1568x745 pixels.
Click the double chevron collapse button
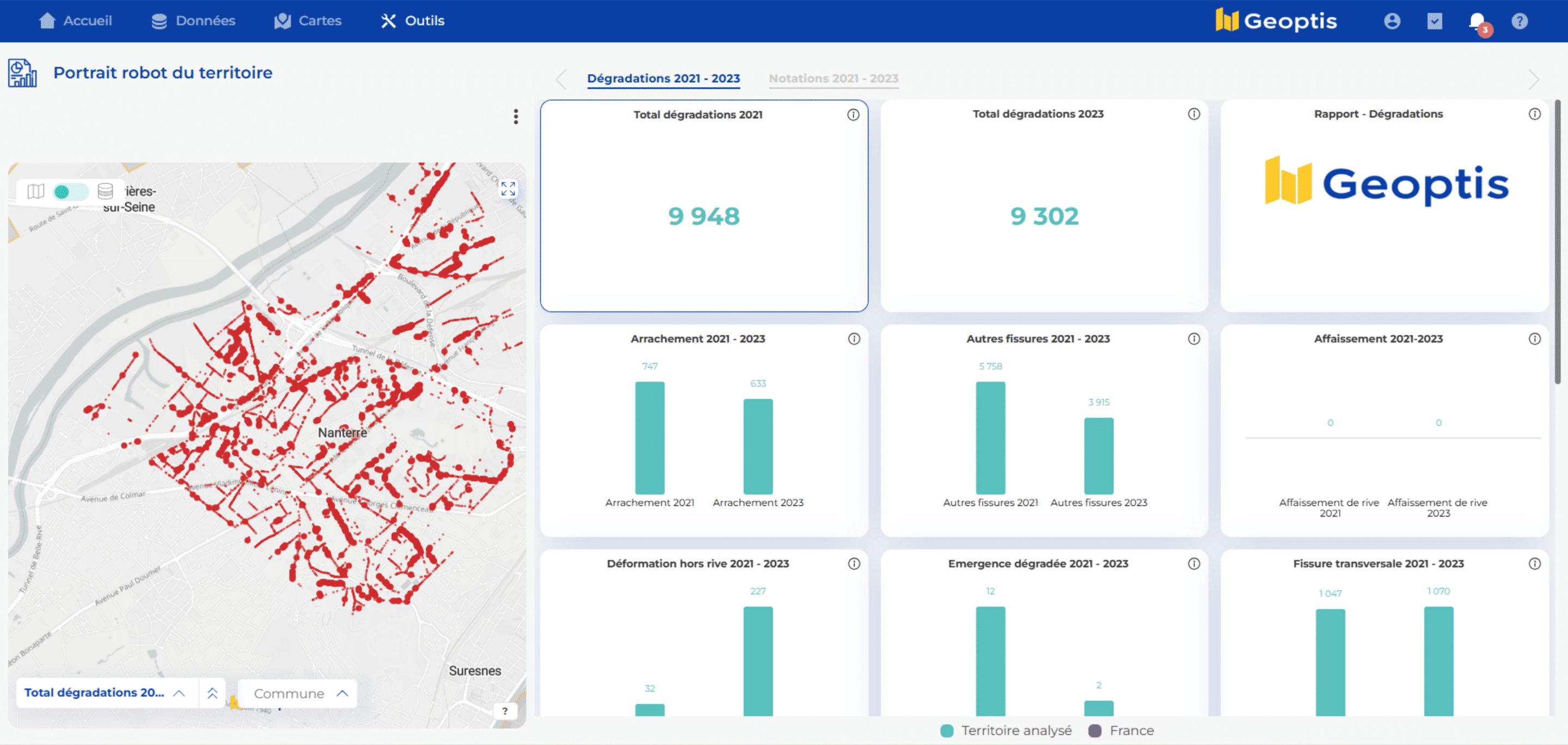[212, 693]
